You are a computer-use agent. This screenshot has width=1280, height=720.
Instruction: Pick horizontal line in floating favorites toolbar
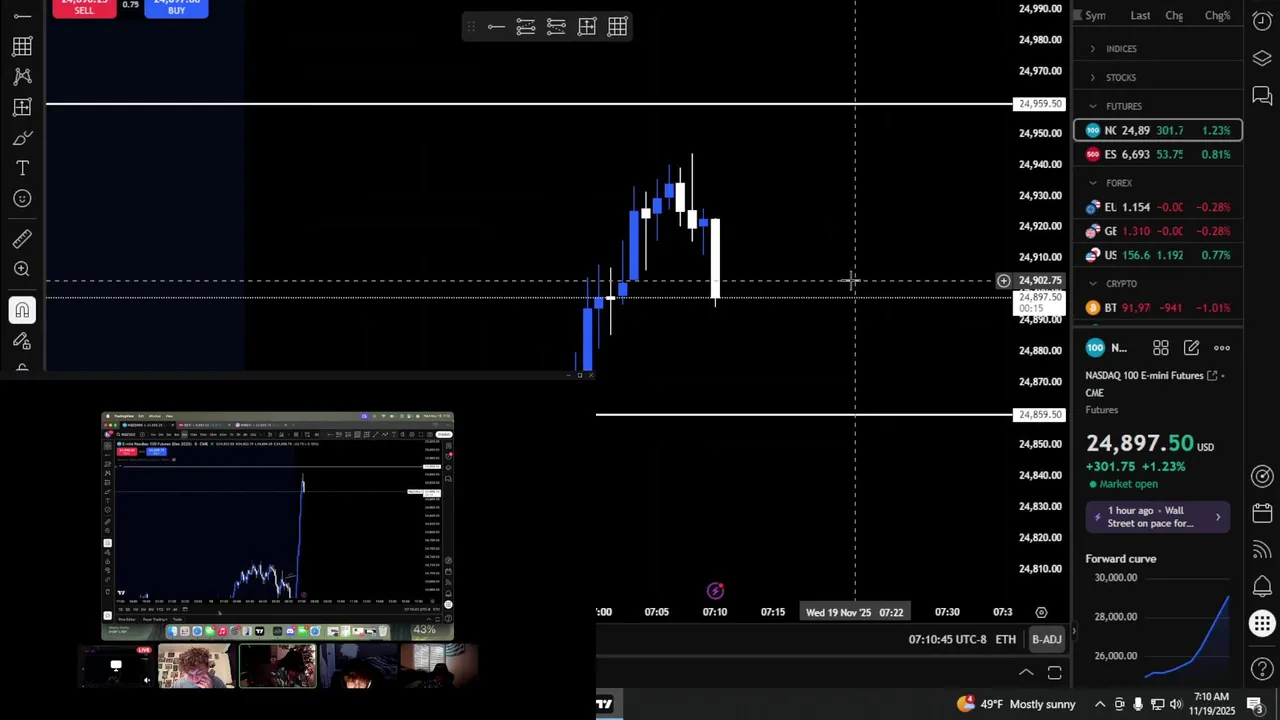point(496,27)
